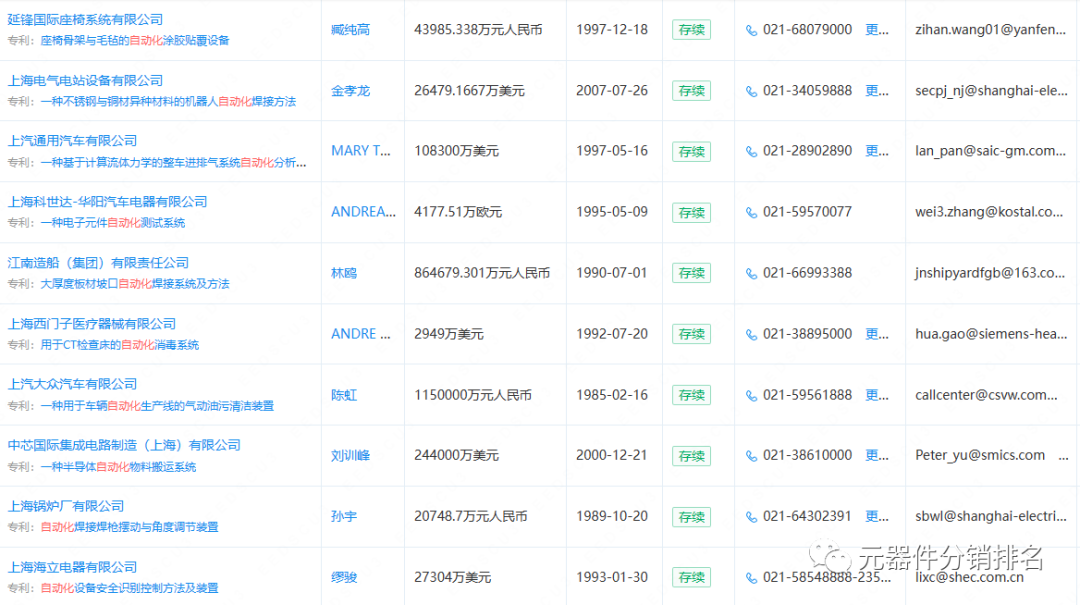This screenshot has height=605, width=1080.
Task: Select founding date 1985-02-16
Action: tap(612, 395)
